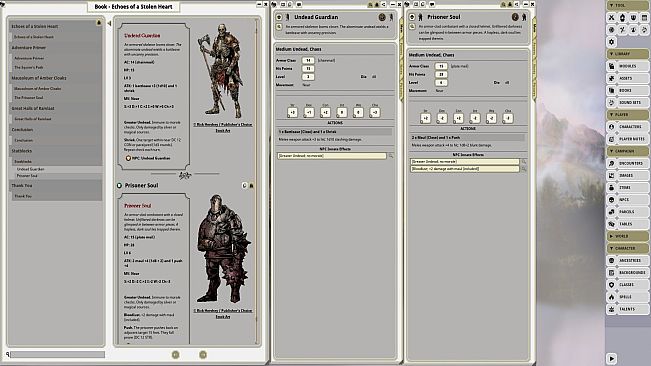Viewport: 651px width, 366px height.
Task: Click the Prisoner Soul sheet Main side tab
Action: click(535, 28)
